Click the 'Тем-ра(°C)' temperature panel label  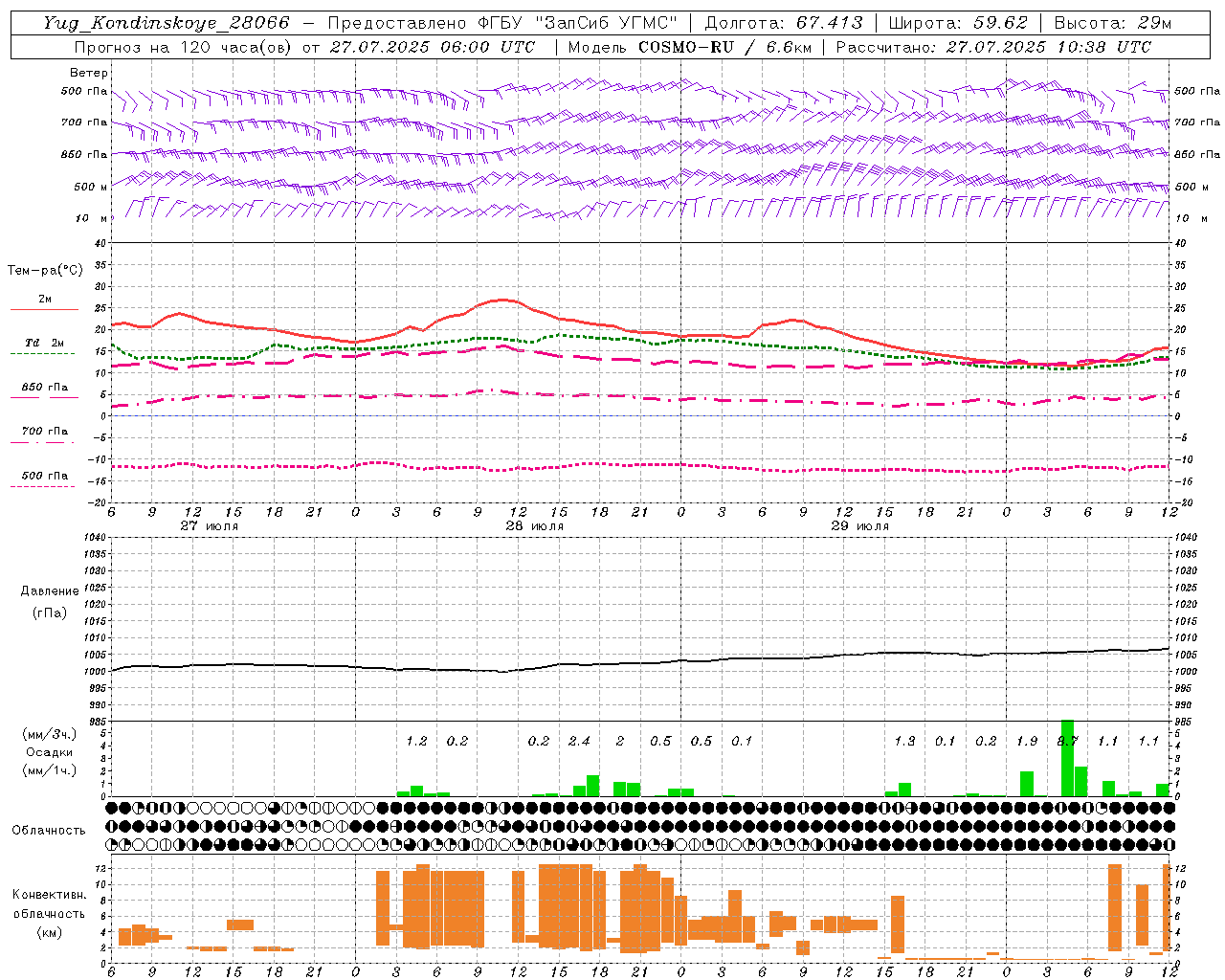pos(45,271)
